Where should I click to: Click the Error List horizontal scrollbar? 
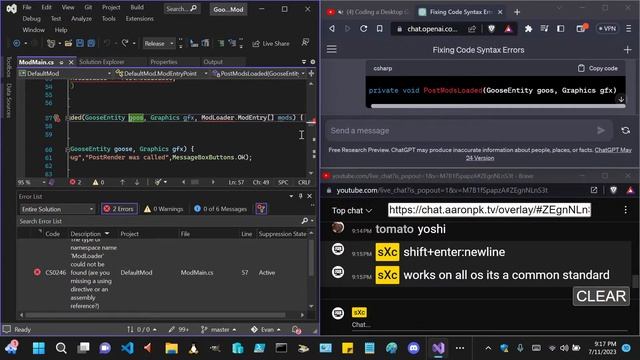[155, 315]
